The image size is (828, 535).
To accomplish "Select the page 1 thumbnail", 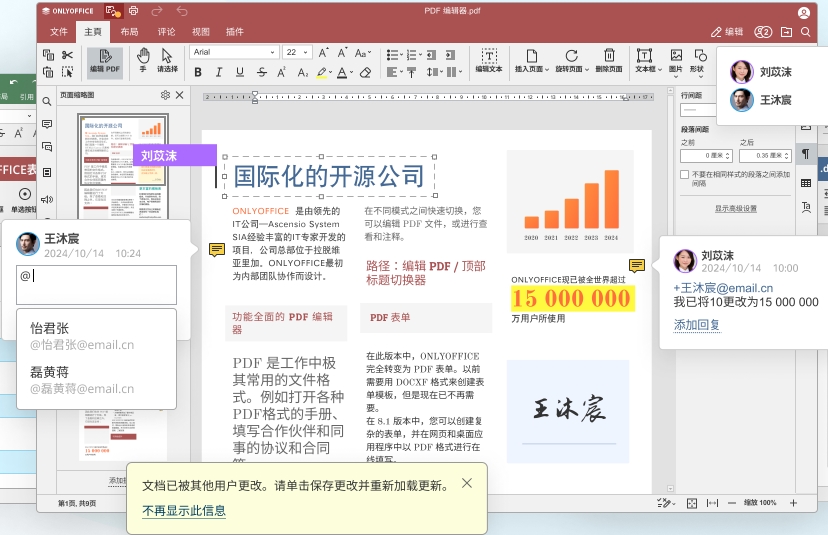I will pyautogui.click(x=123, y=149).
